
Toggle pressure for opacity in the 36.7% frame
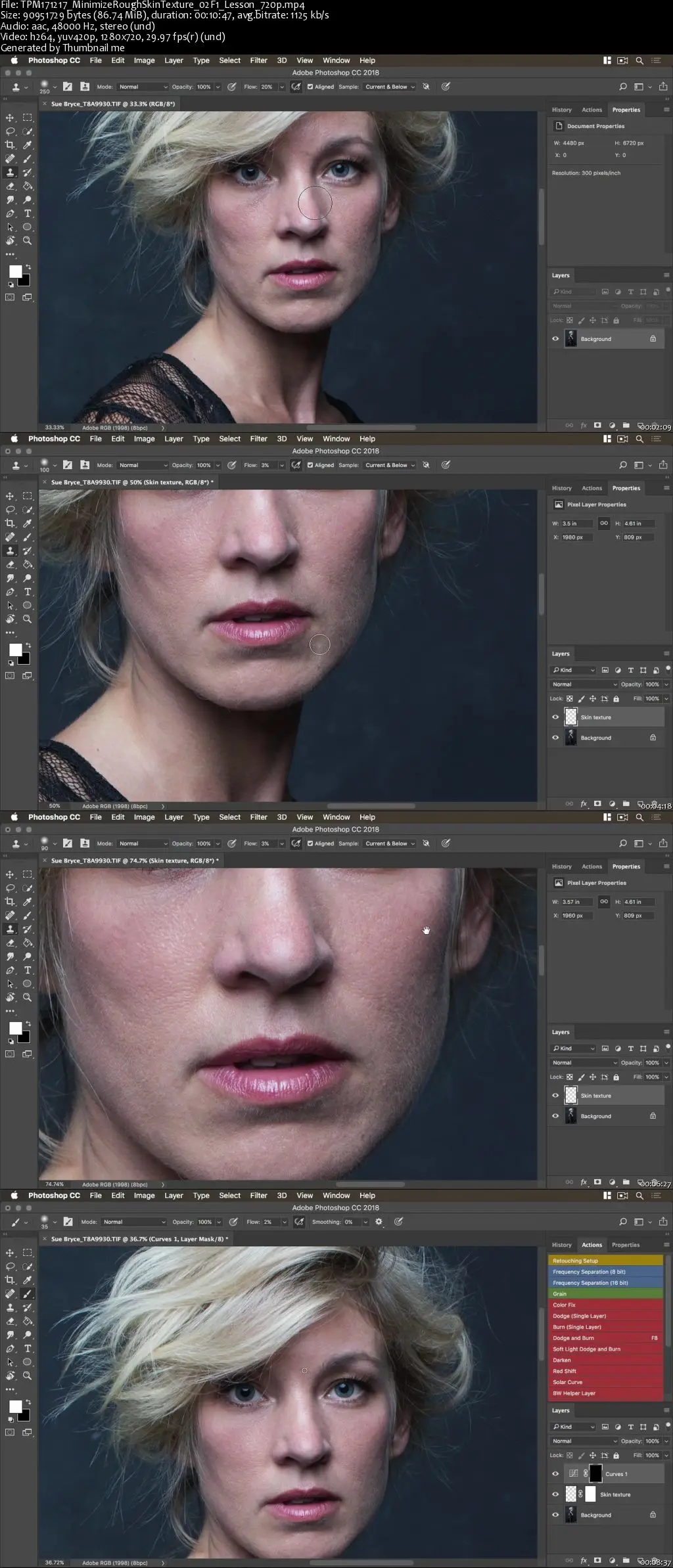point(233,1222)
